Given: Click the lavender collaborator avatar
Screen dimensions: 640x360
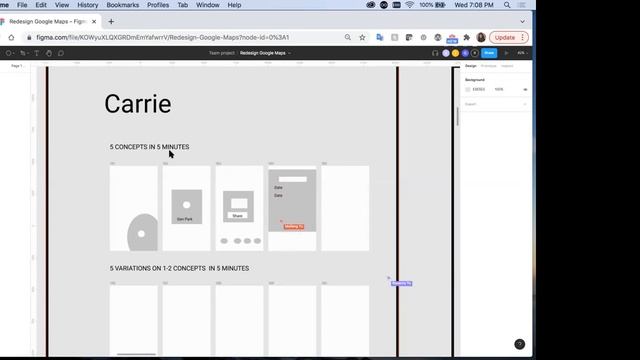Looking at the screenshot, I should click(446, 53).
